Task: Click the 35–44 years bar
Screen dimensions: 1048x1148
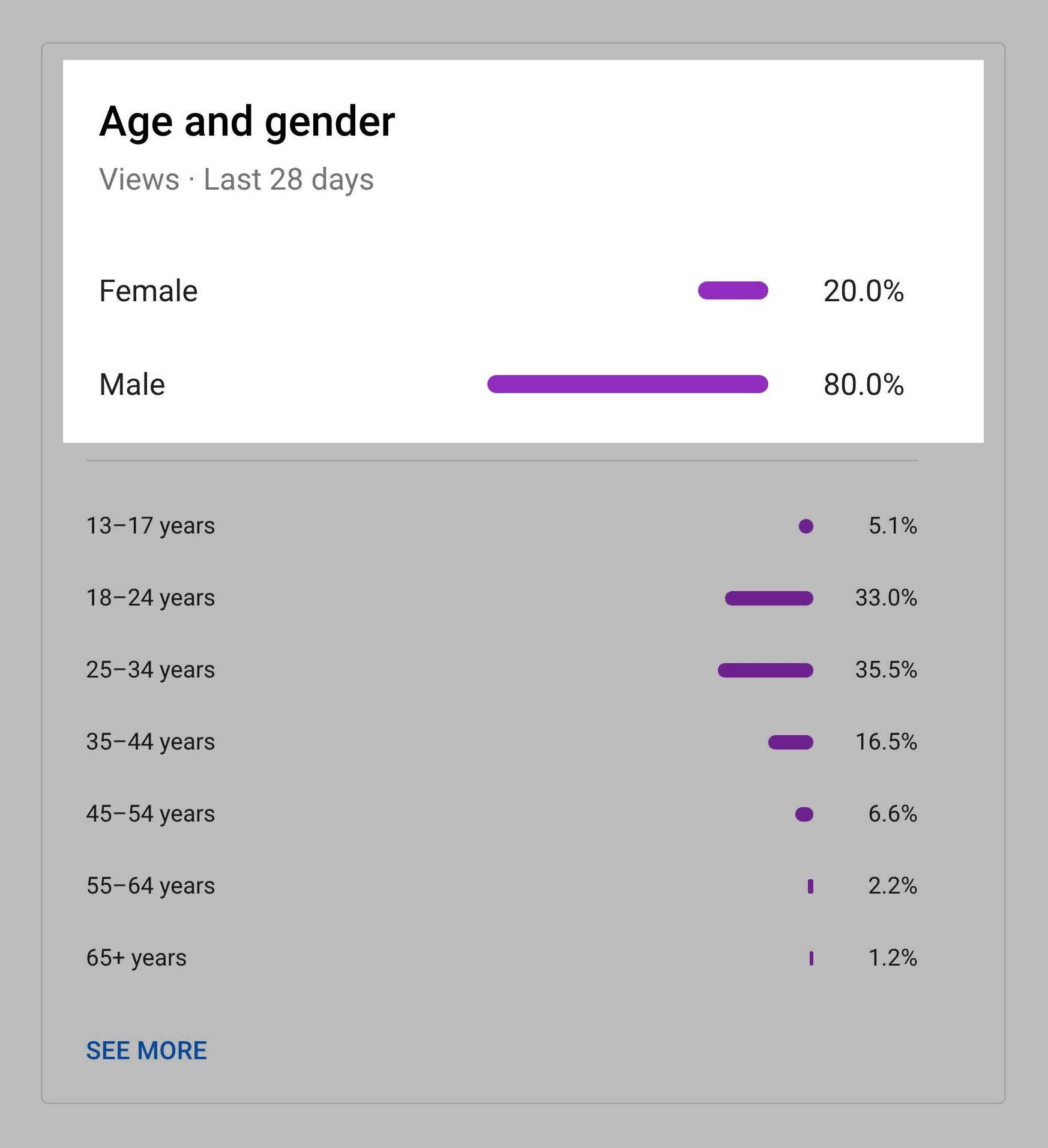Action: (x=791, y=742)
